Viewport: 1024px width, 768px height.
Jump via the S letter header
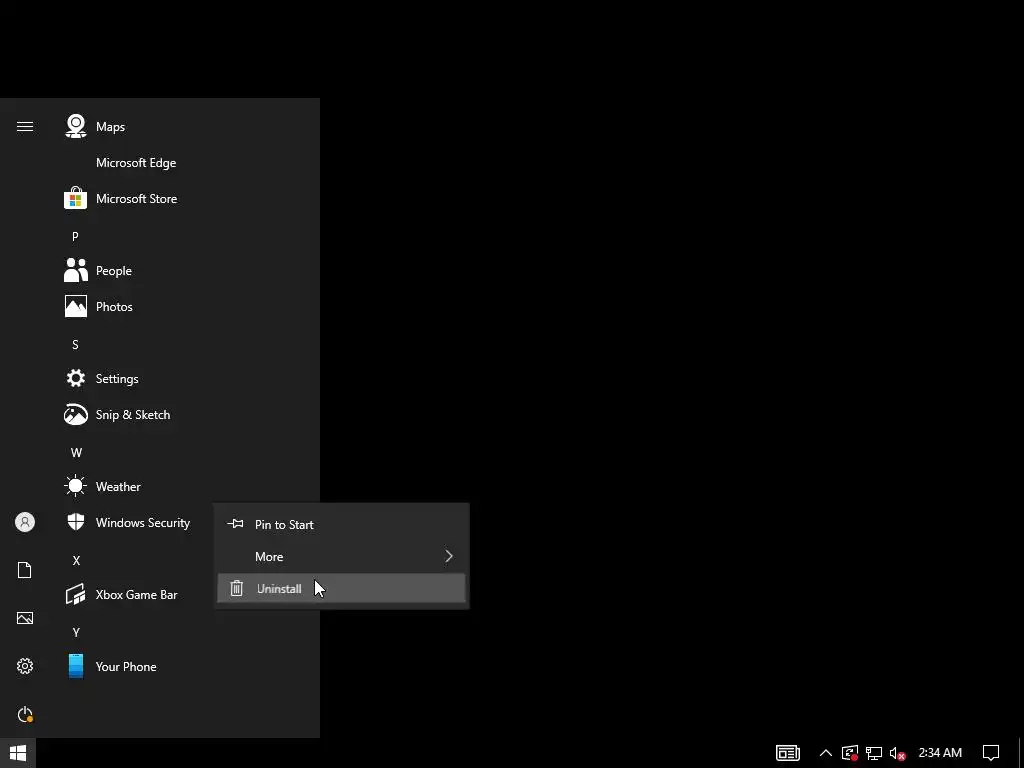pyautogui.click(x=75, y=344)
